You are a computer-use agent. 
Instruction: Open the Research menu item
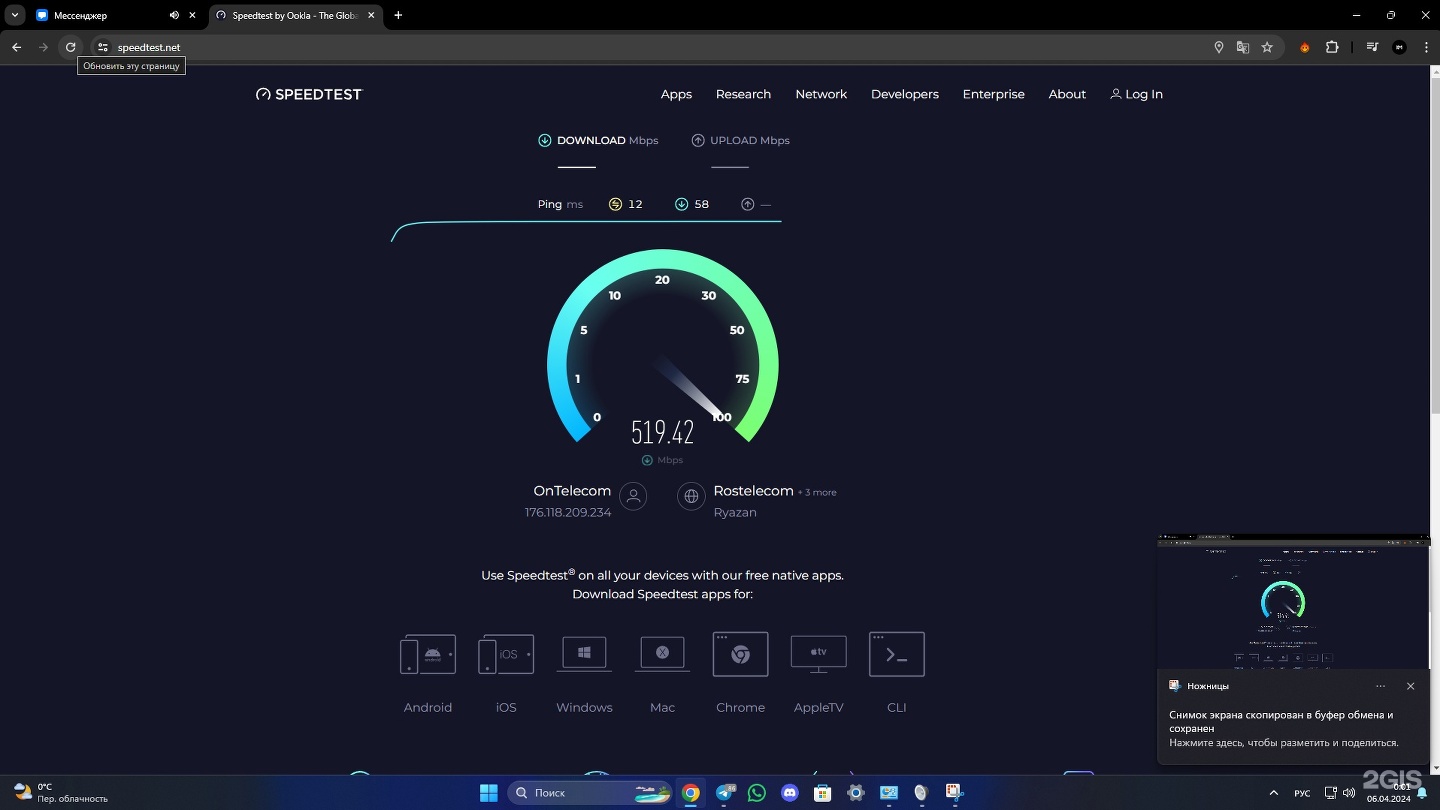743,94
